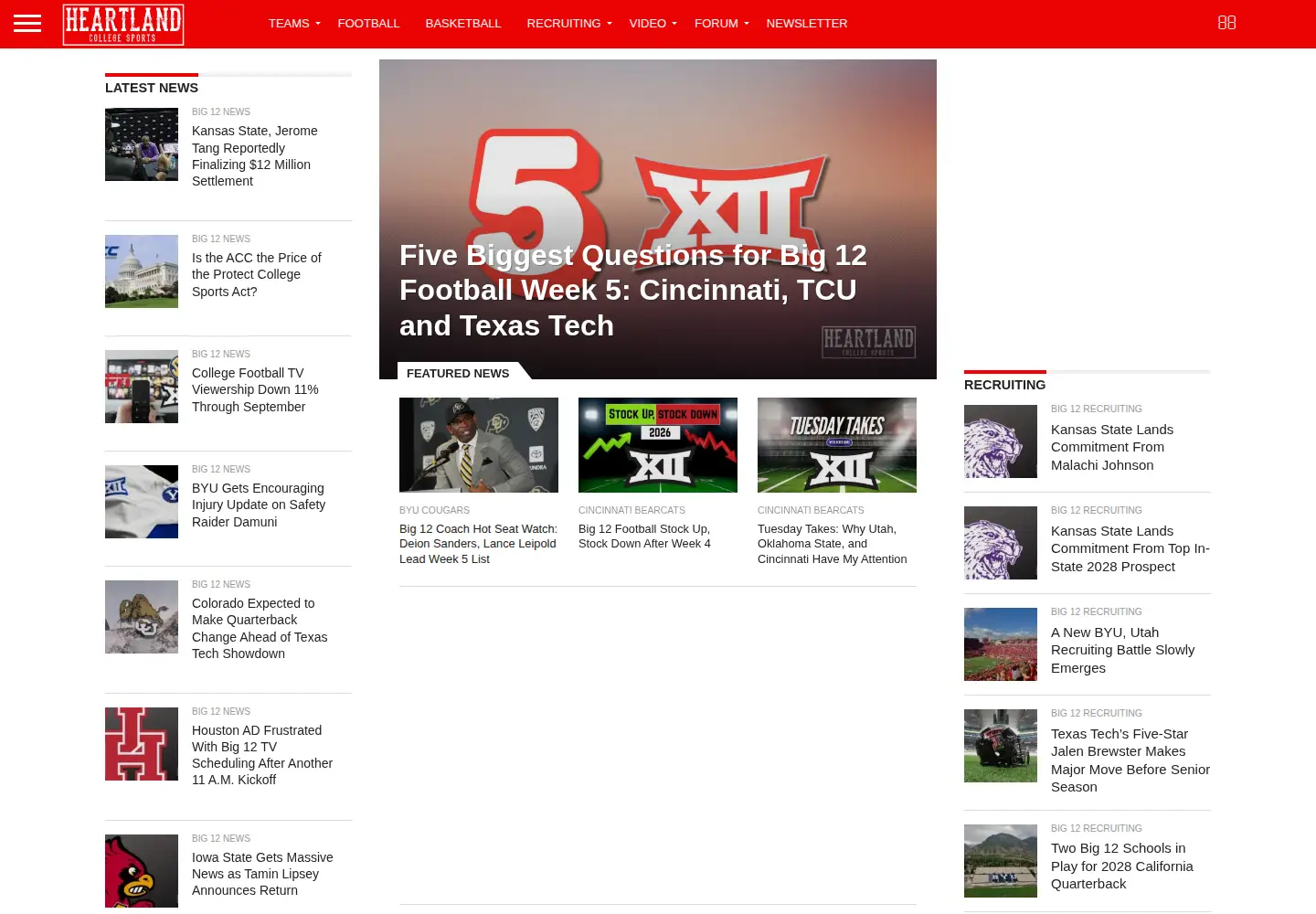Click the Texas Tech helmet thumbnail
1316x914 pixels.
point(1001,746)
